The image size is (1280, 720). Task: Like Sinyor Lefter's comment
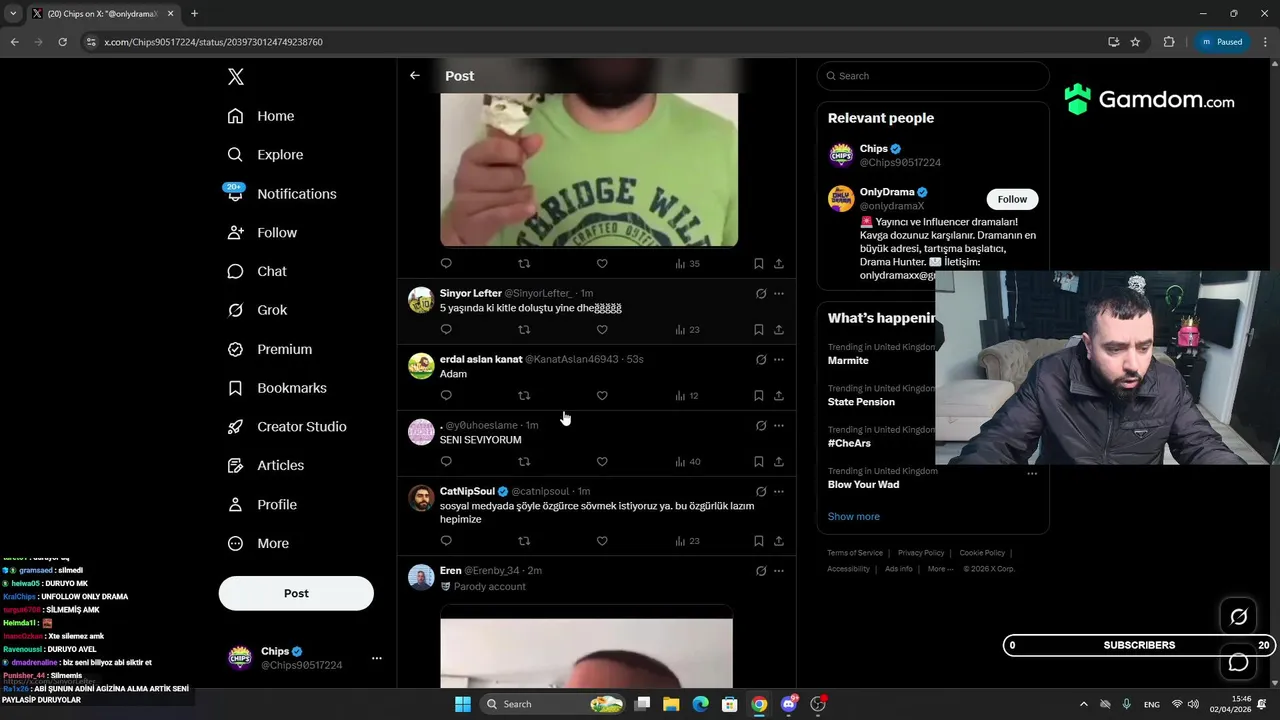[x=602, y=329]
